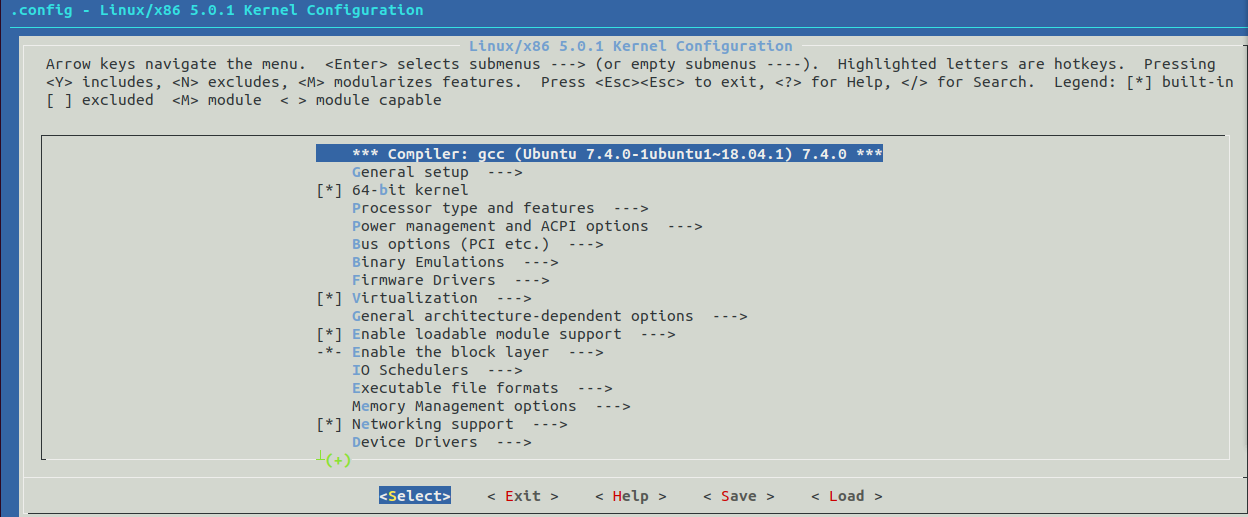Click the arrow after General setup
The width and height of the screenshot is (1248, 517).
pos(505,172)
